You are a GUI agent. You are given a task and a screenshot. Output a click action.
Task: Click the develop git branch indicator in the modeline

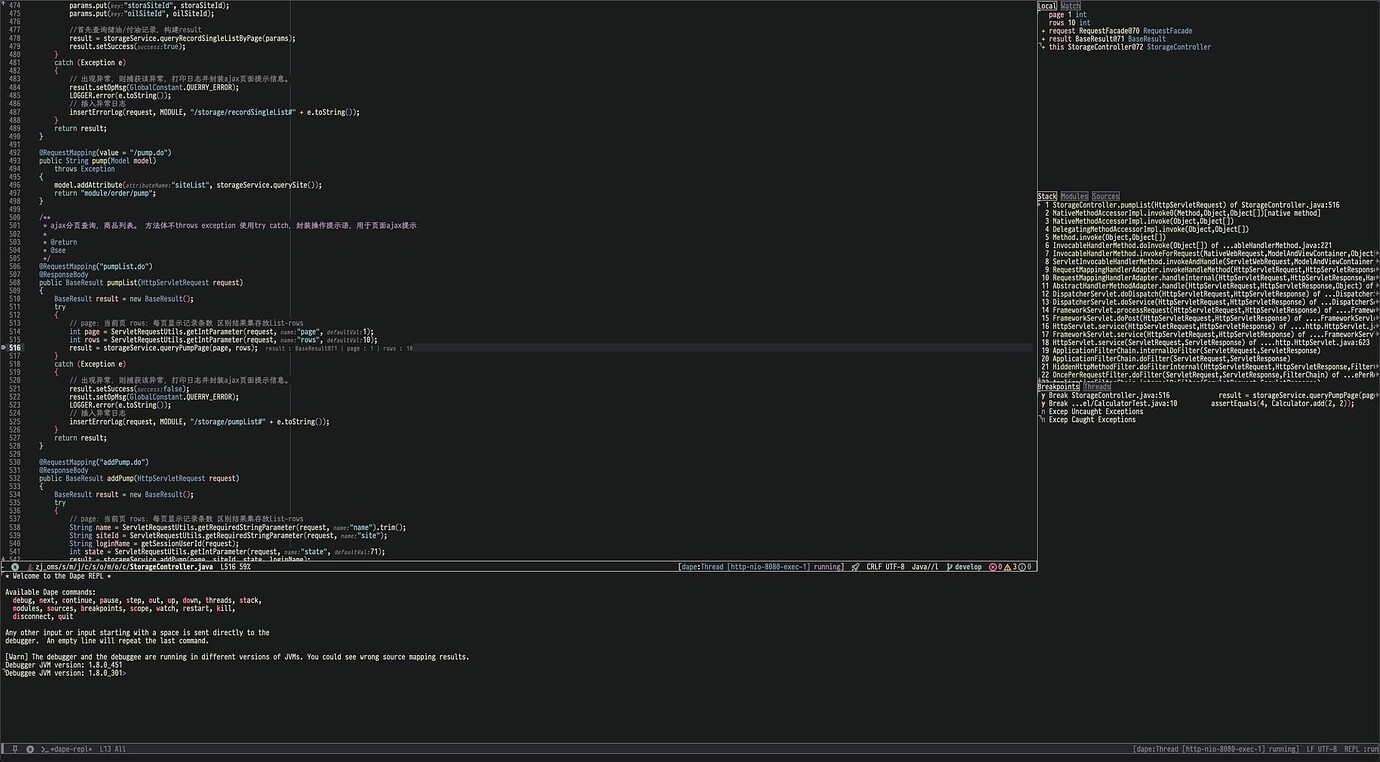point(963,566)
